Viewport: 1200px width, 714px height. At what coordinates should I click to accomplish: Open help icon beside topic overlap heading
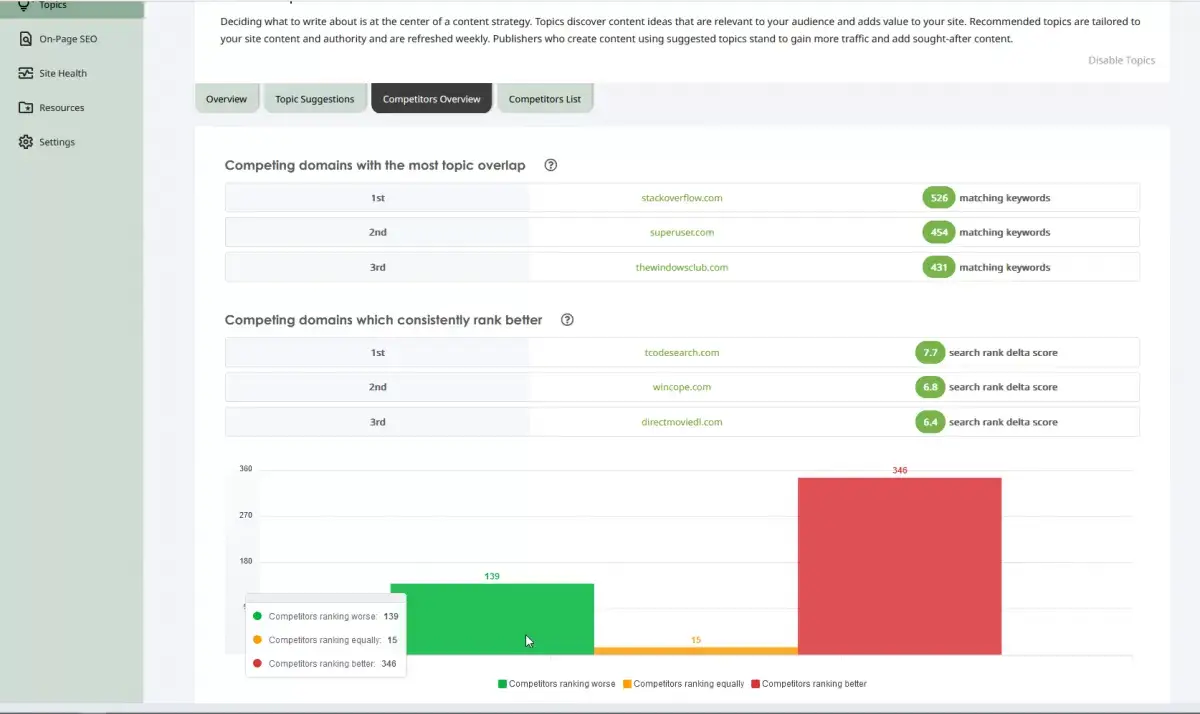tap(550, 165)
